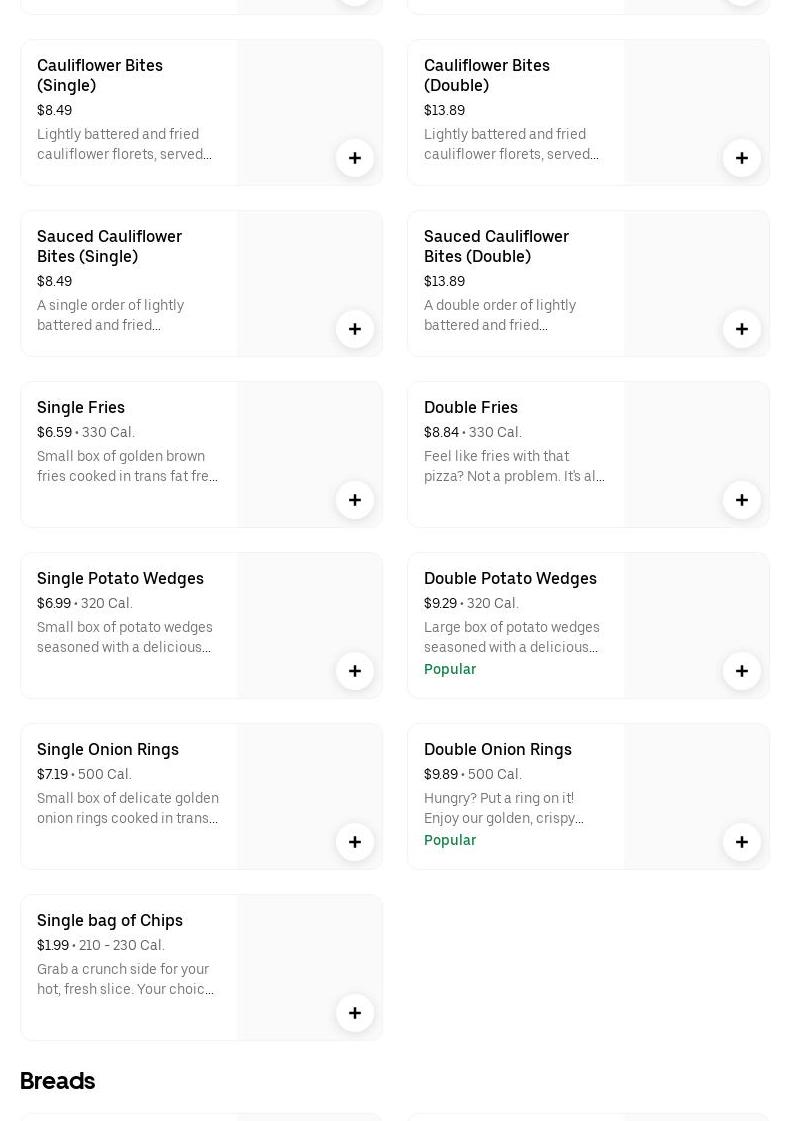This screenshot has width=804, height=1121.
Task: Add Sauced Cauliflower Bites (Single) to order
Action: [x=355, y=329]
